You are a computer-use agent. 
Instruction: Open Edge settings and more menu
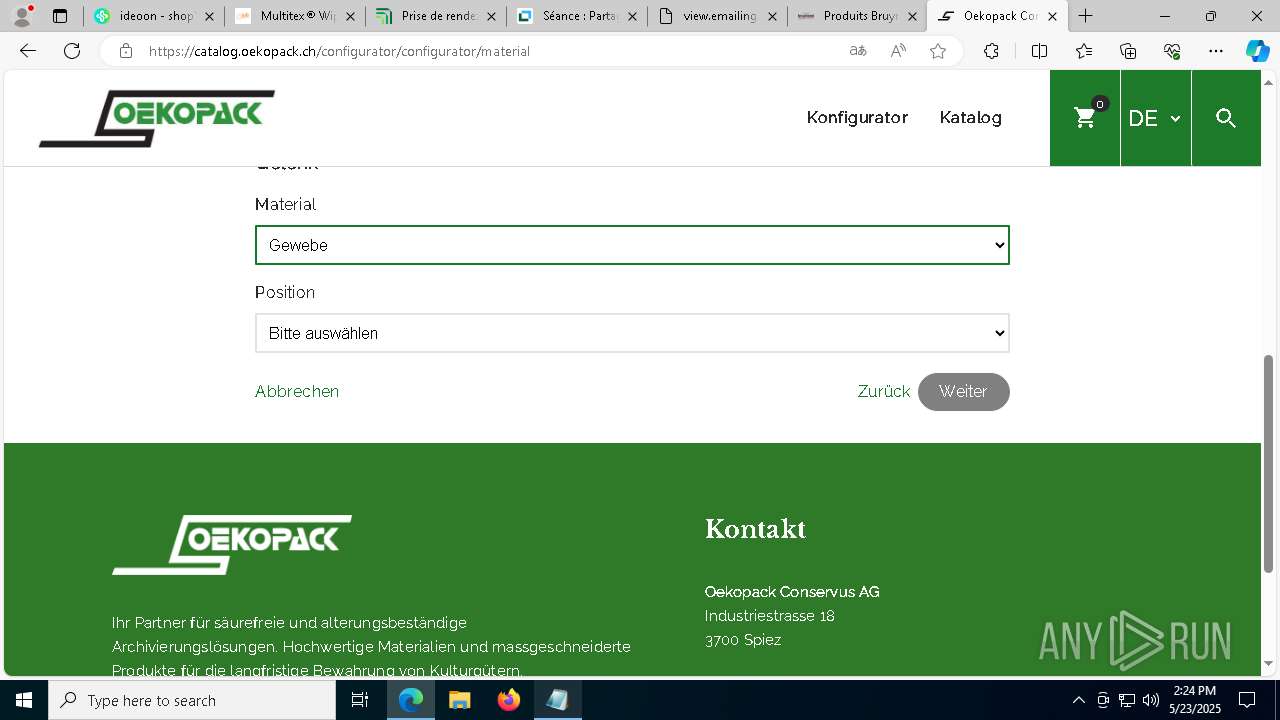click(x=1216, y=51)
